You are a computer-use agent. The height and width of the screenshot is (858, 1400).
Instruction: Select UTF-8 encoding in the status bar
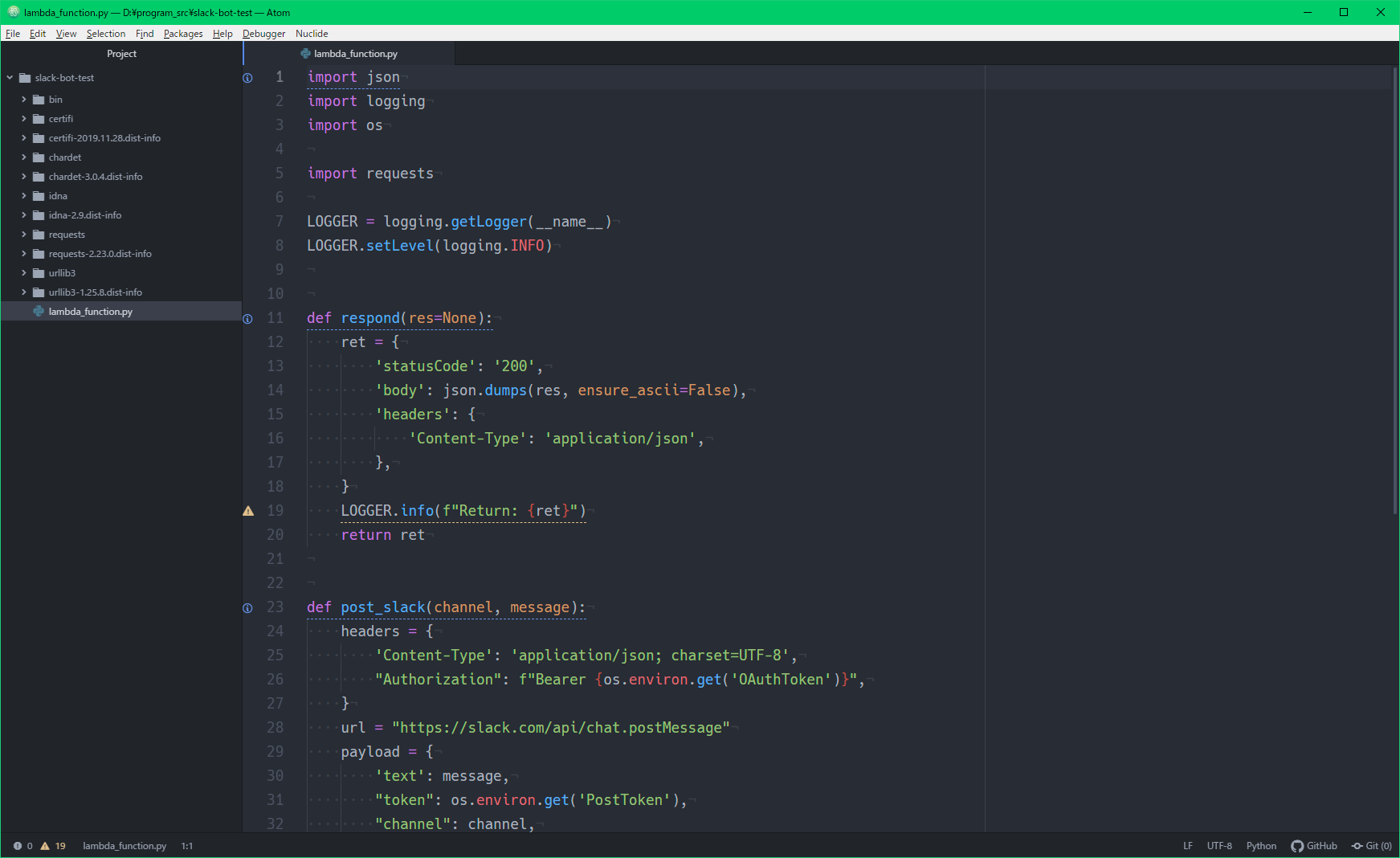pos(1219,845)
